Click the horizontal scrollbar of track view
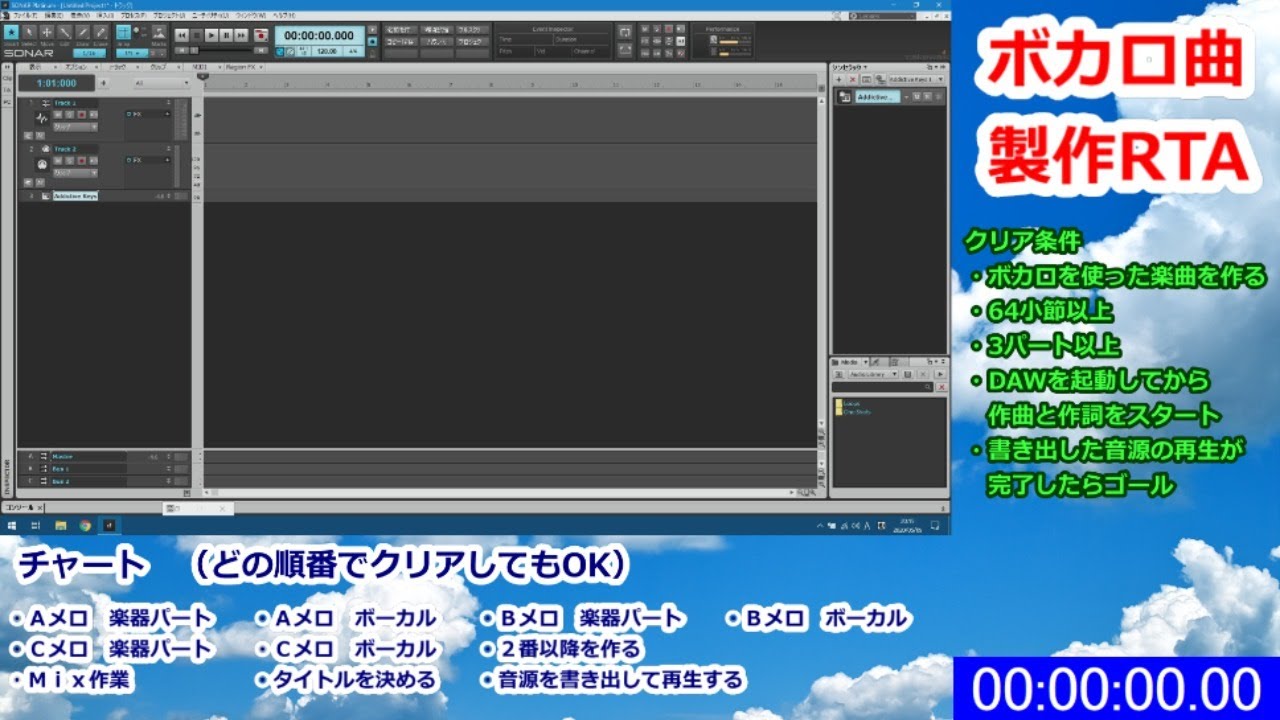The width and height of the screenshot is (1280, 720). coord(500,492)
